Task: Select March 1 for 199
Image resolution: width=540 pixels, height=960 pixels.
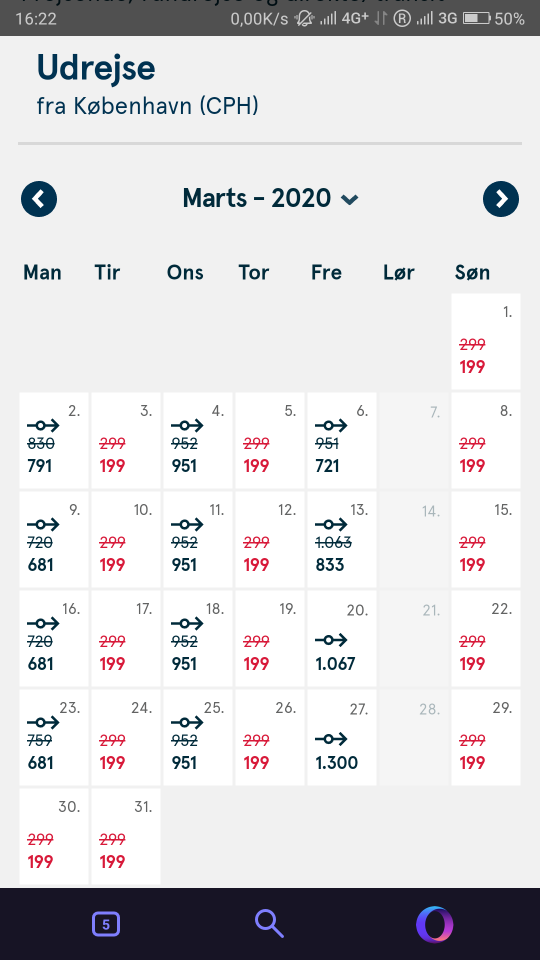Action: click(486, 342)
